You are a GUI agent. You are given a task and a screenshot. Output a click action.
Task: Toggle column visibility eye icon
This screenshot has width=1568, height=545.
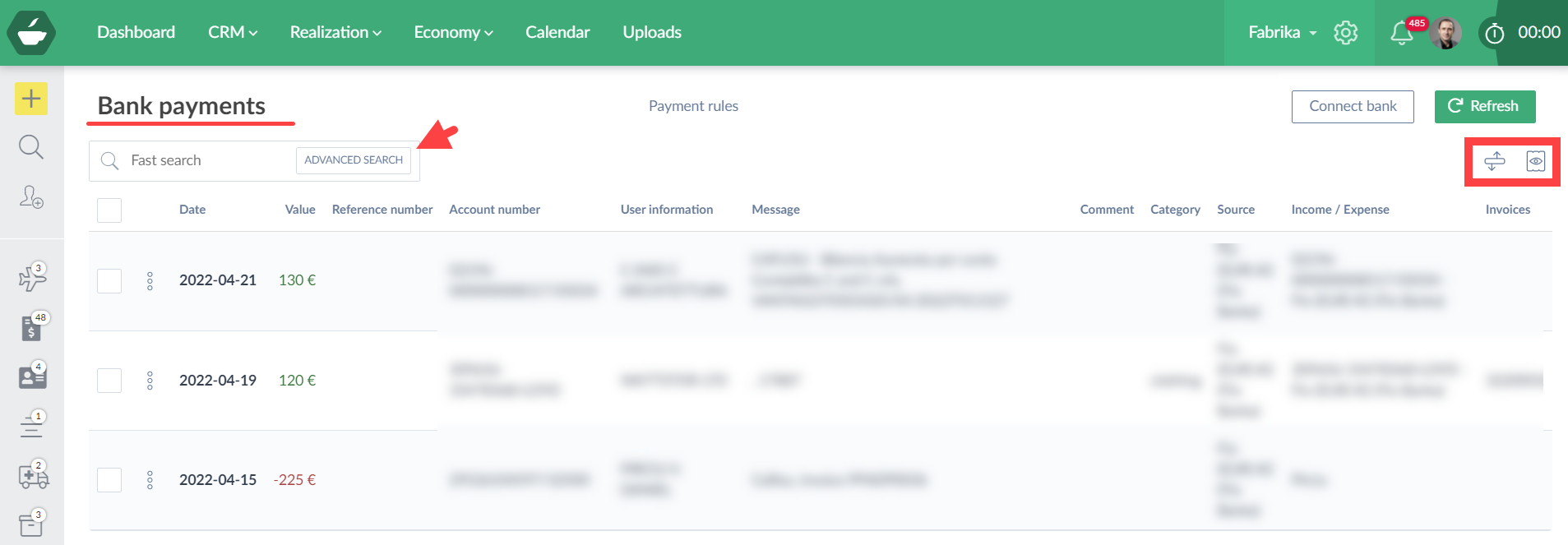[x=1535, y=161]
